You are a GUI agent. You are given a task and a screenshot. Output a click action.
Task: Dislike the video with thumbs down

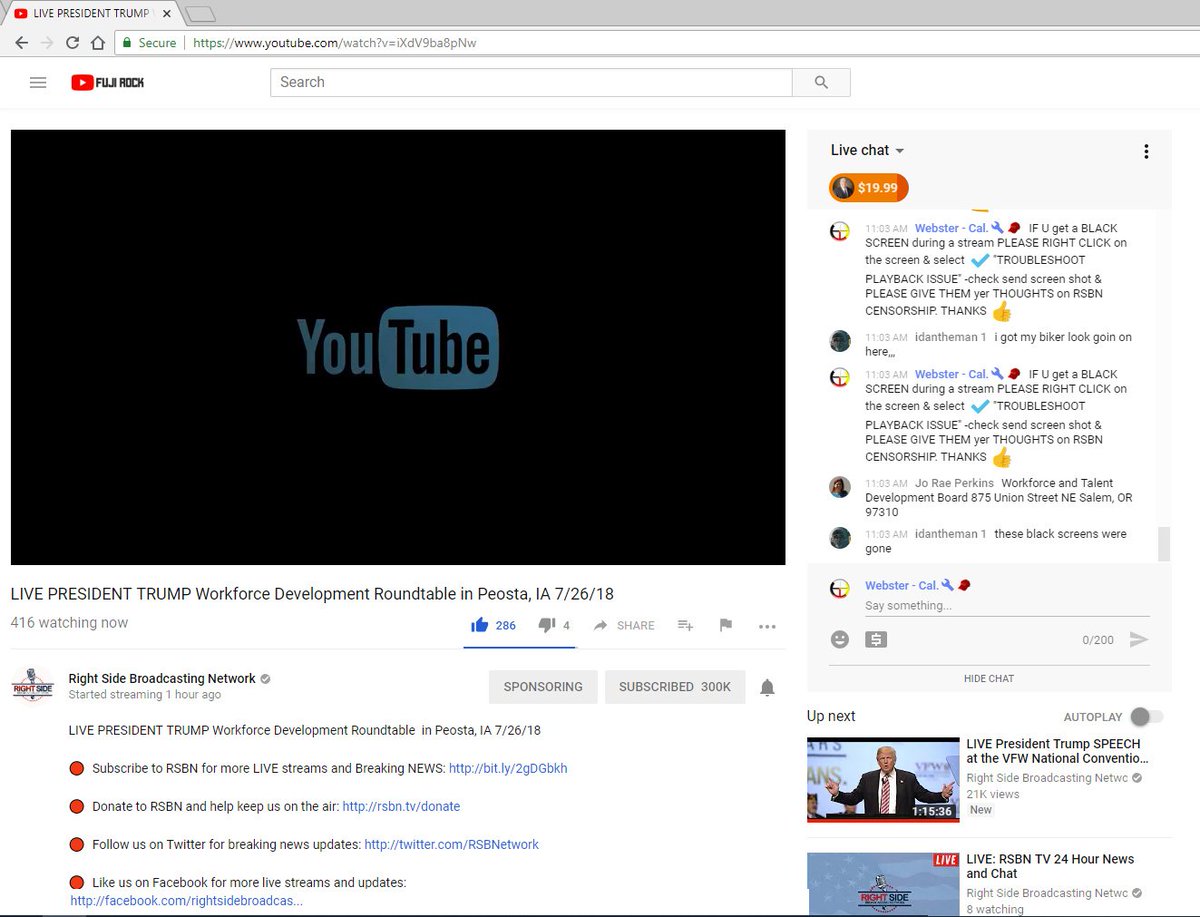coord(547,625)
